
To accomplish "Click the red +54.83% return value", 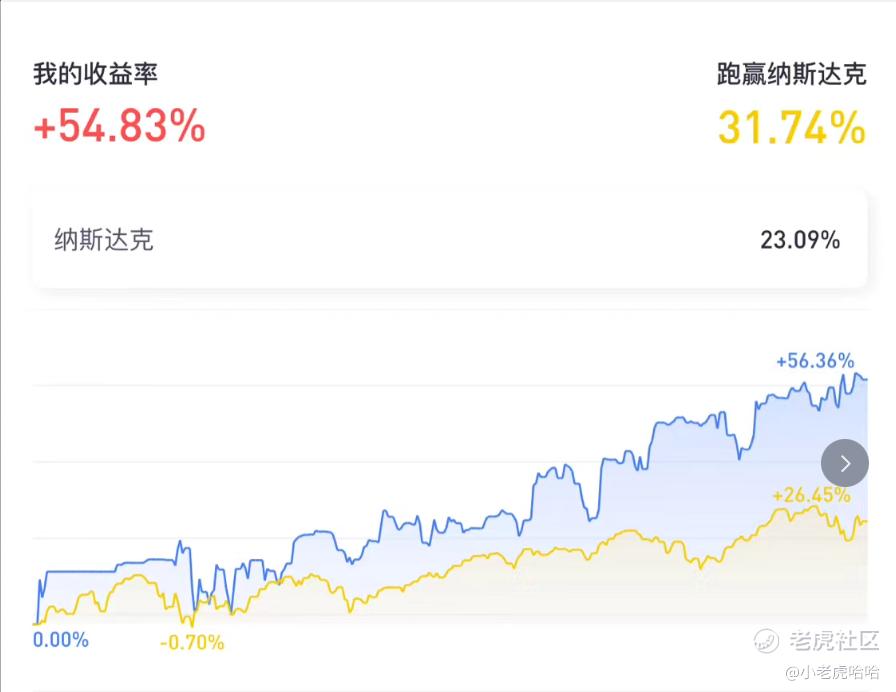I will pyautogui.click(x=119, y=126).
